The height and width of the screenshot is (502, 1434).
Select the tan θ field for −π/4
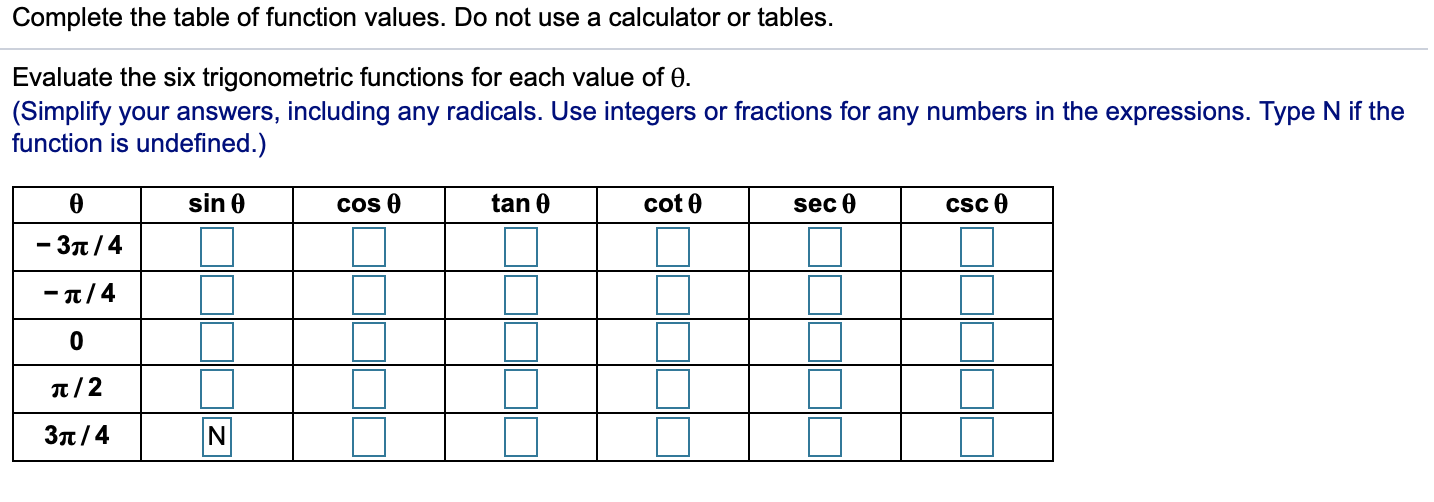click(x=521, y=294)
